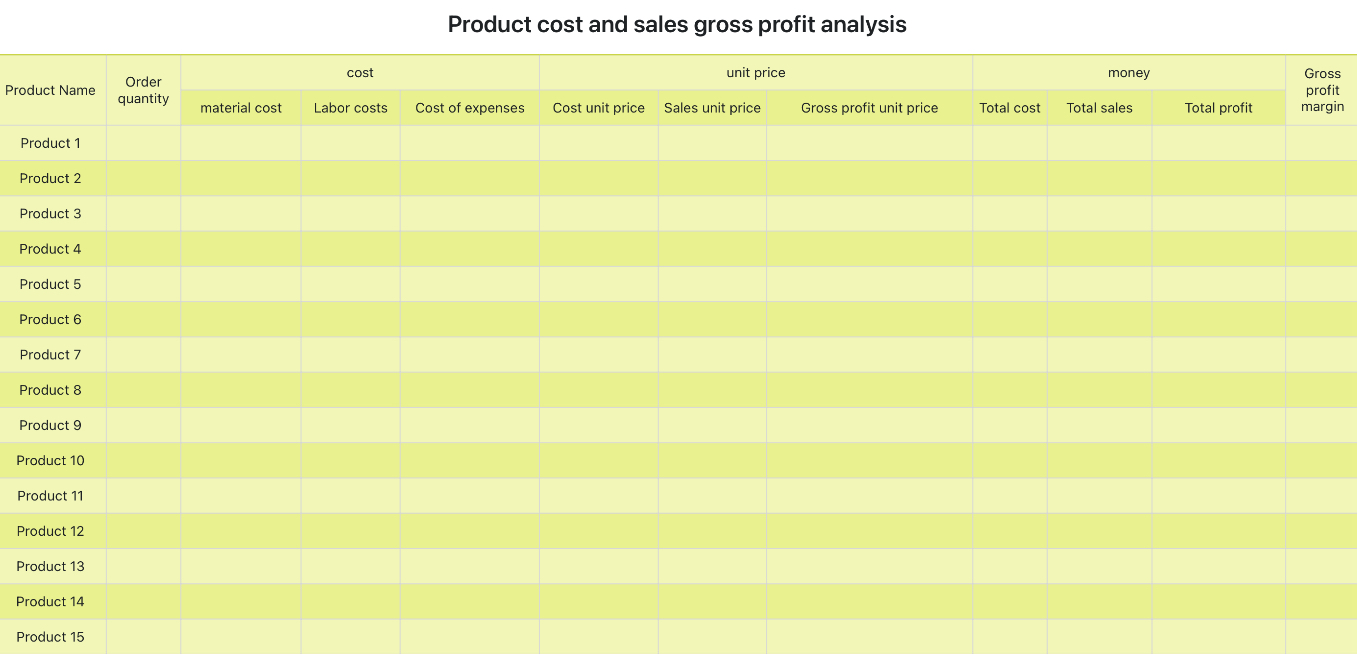Image resolution: width=1357 pixels, height=654 pixels.
Task: Select the 'Product 9' row label
Action: [51, 425]
